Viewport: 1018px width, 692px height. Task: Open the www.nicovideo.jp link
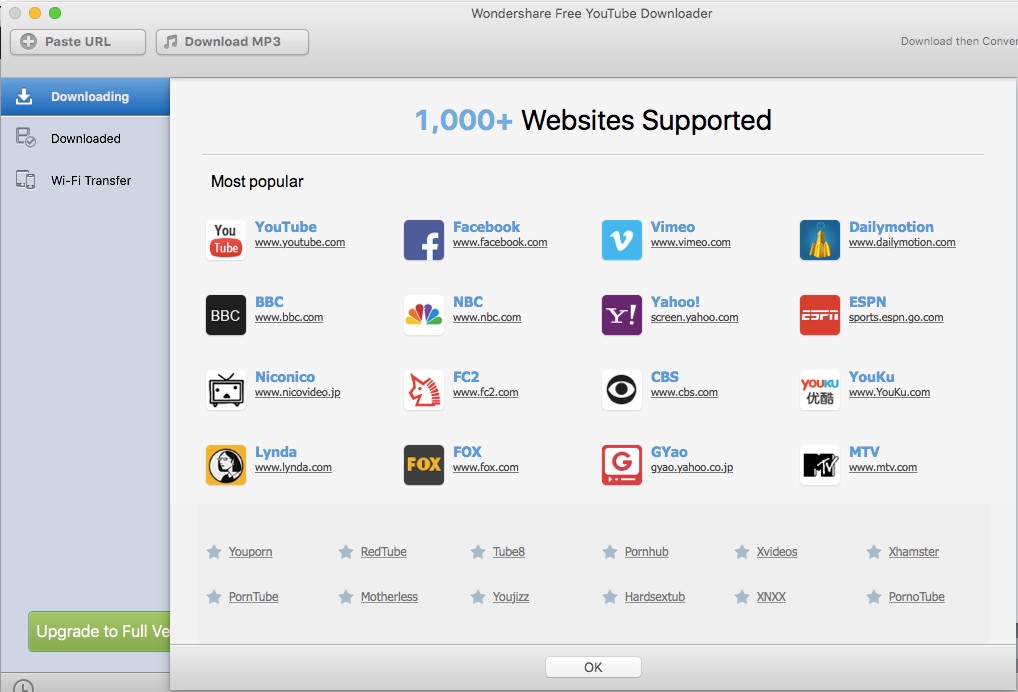tap(297, 392)
